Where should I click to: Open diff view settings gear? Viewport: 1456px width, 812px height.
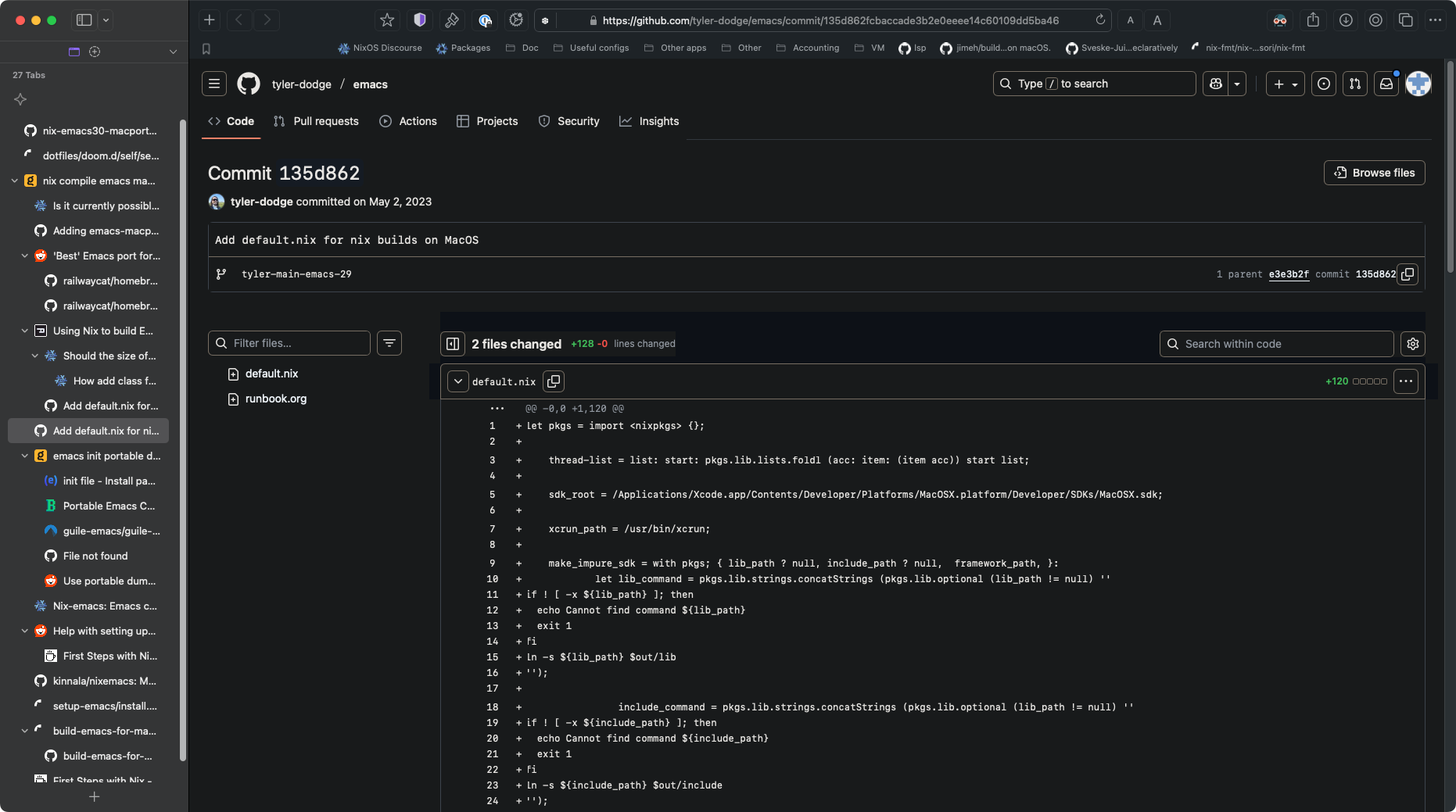(1412, 344)
